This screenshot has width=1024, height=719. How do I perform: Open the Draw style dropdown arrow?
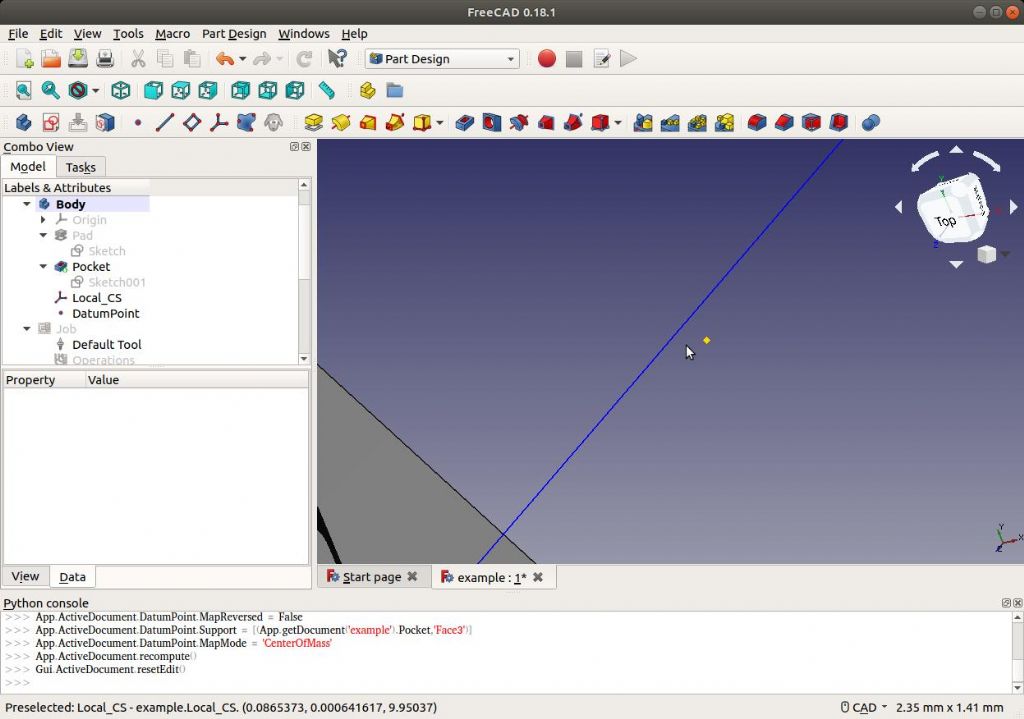pyautogui.click(x=95, y=90)
